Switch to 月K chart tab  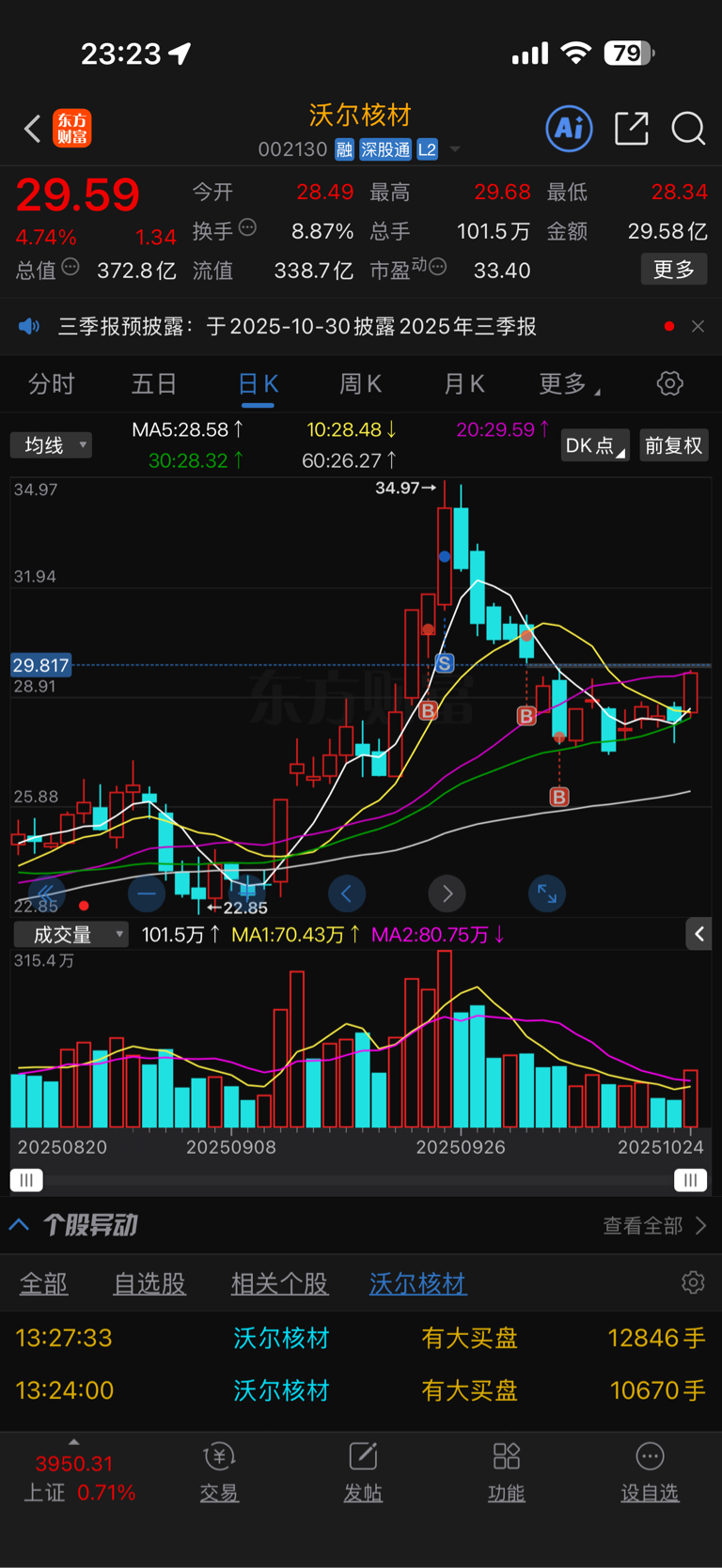pos(463,383)
